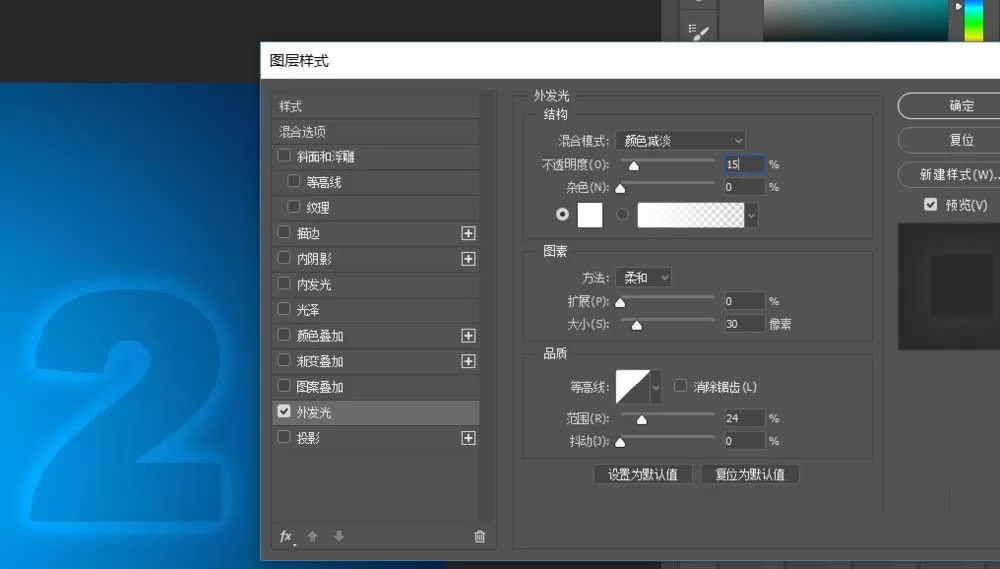Screen dimensions: 1000x569
Task: Click the 确定 button
Action: [x=950, y=106]
